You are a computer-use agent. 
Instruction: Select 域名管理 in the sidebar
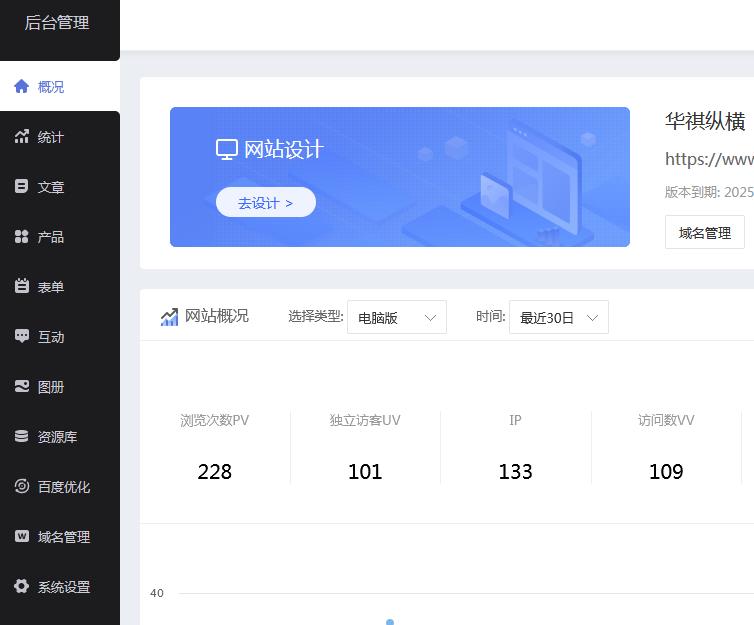[x=60, y=537]
